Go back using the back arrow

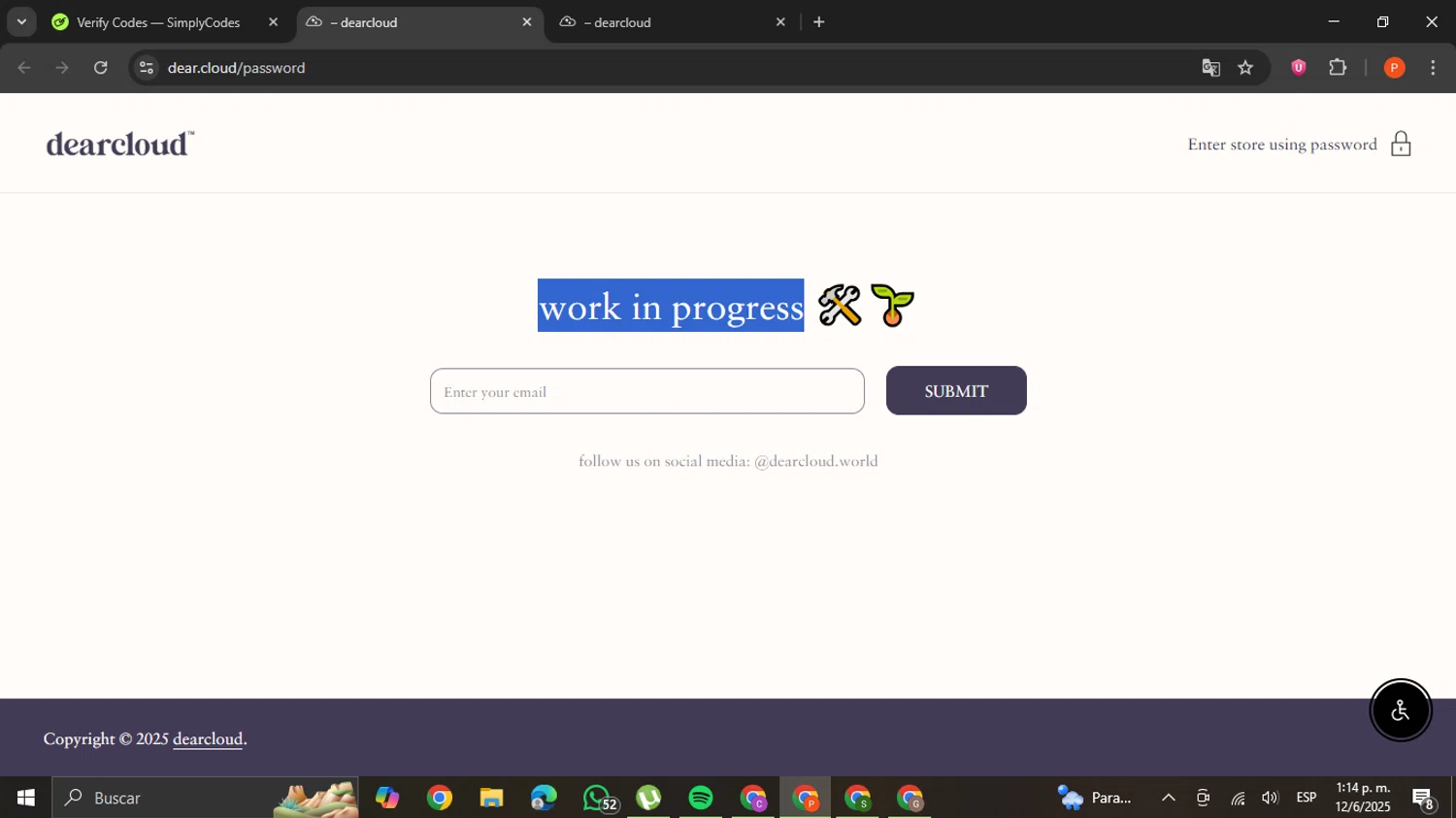24,68
